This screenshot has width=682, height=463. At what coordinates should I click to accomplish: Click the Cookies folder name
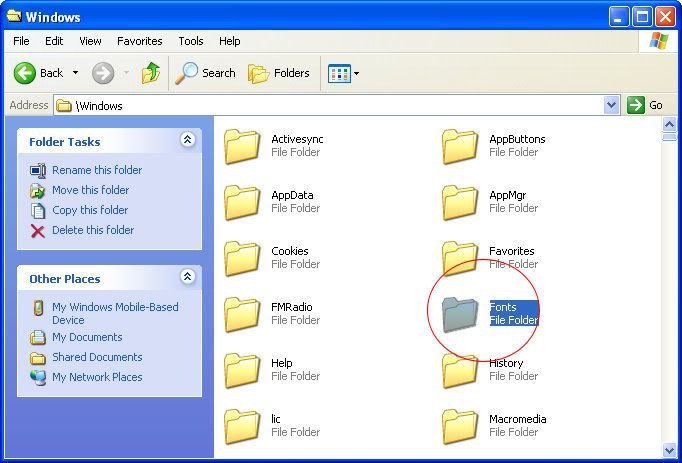(290, 251)
